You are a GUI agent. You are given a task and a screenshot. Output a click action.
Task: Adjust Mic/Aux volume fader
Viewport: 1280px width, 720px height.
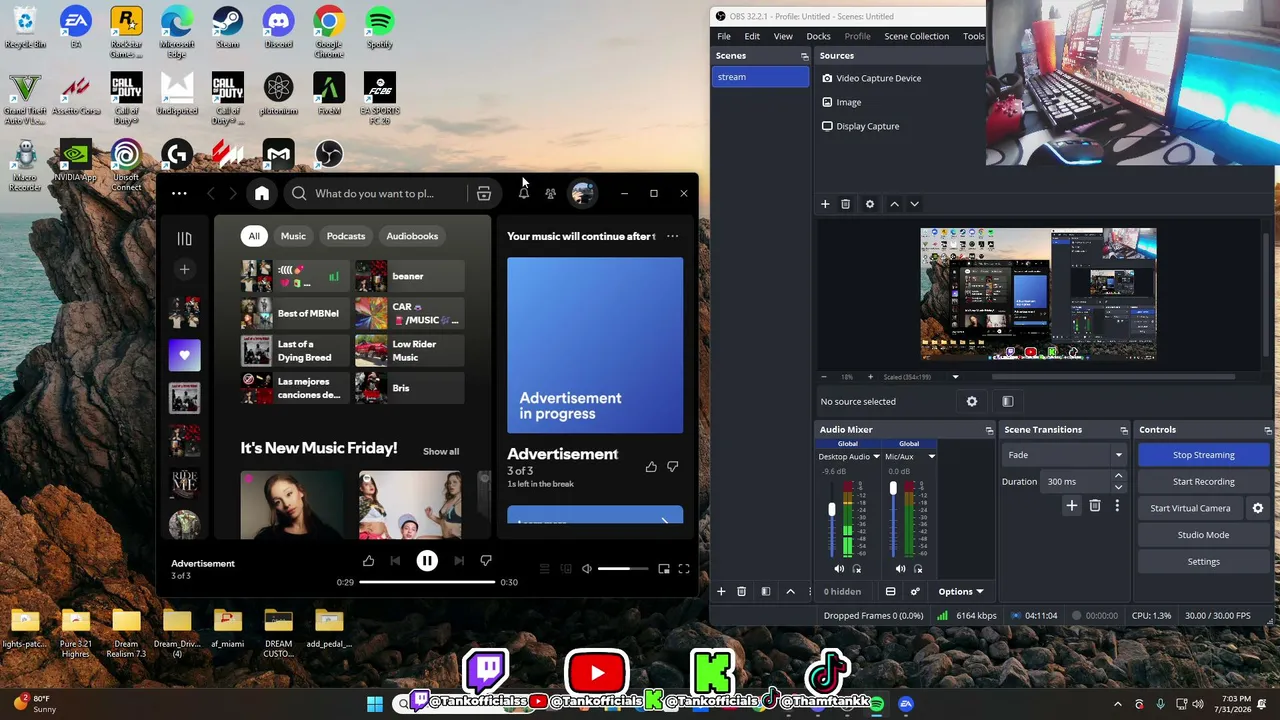[893, 489]
